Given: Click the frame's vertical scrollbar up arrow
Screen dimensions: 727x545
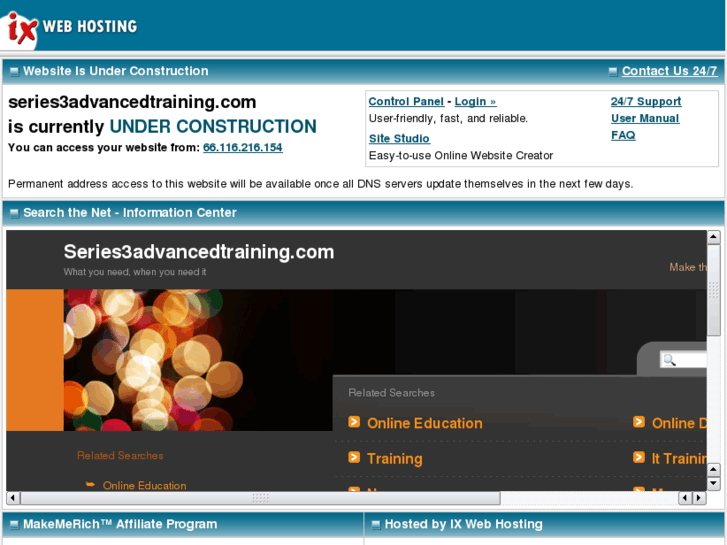Looking at the screenshot, I should [x=714, y=237].
